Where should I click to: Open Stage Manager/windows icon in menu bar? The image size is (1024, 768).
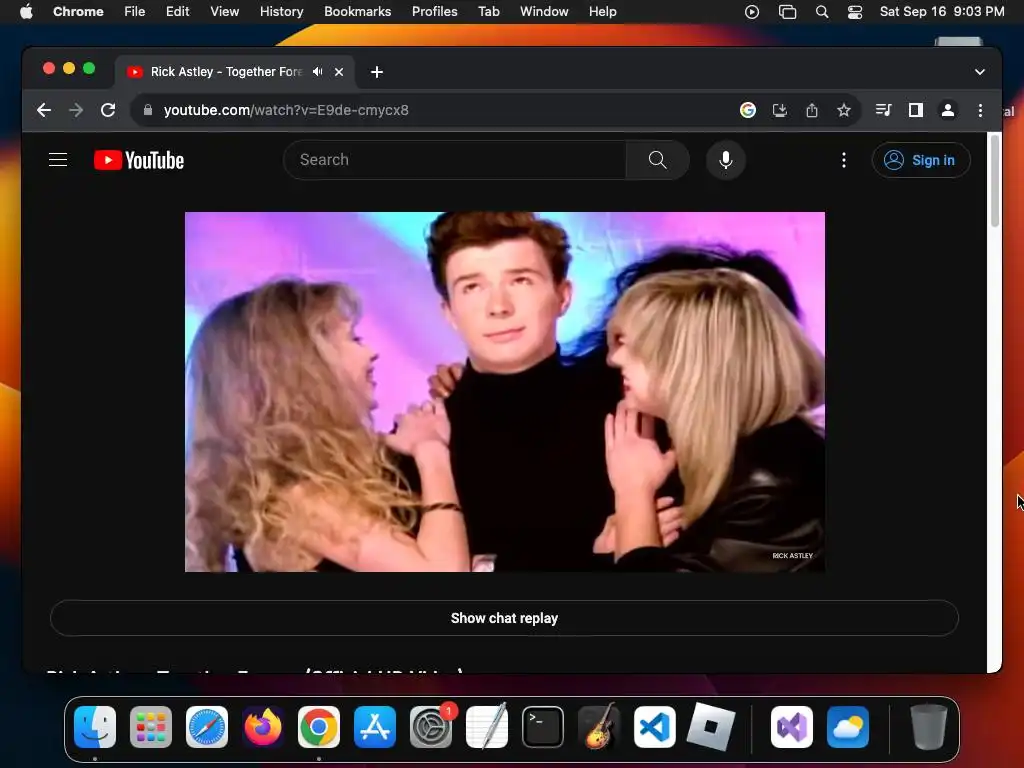tap(788, 12)
